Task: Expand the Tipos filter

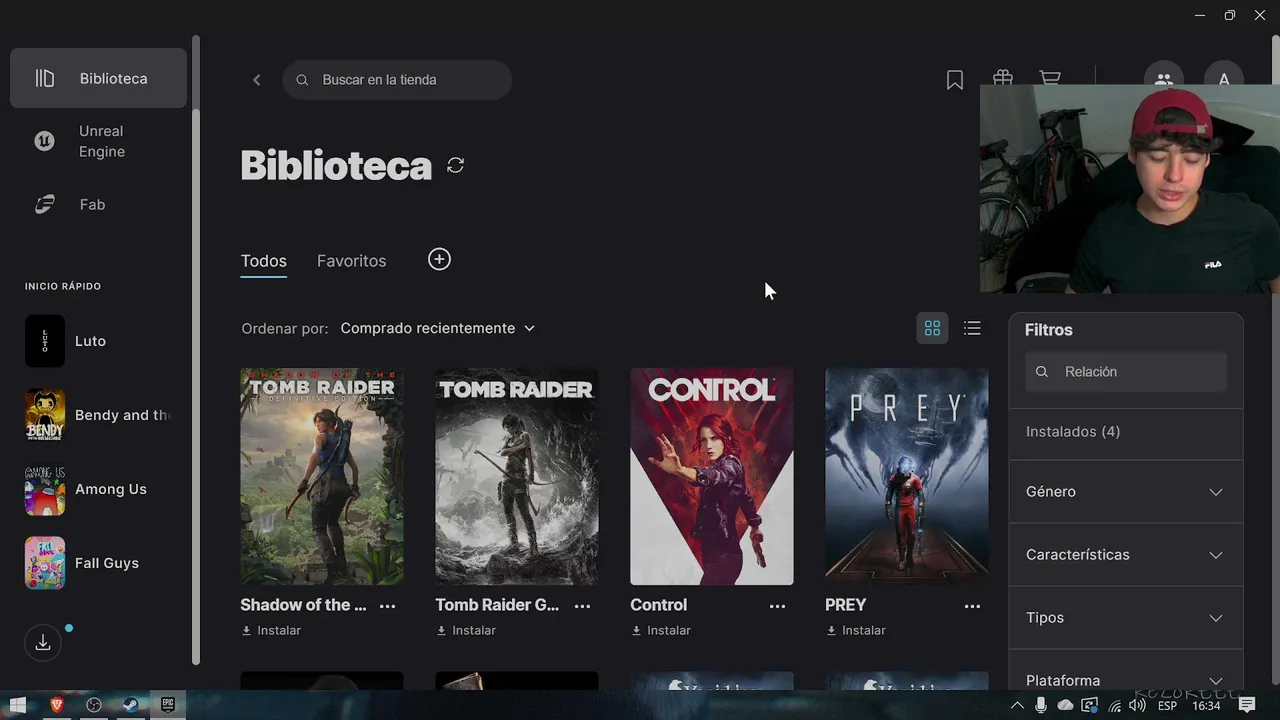Action: [x=1126, y=618]
